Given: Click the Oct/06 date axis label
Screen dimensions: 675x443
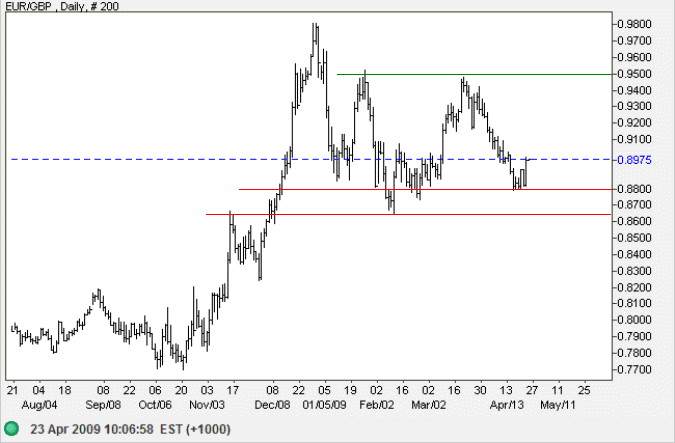Looking at the screenshot, I should (155, 405).
